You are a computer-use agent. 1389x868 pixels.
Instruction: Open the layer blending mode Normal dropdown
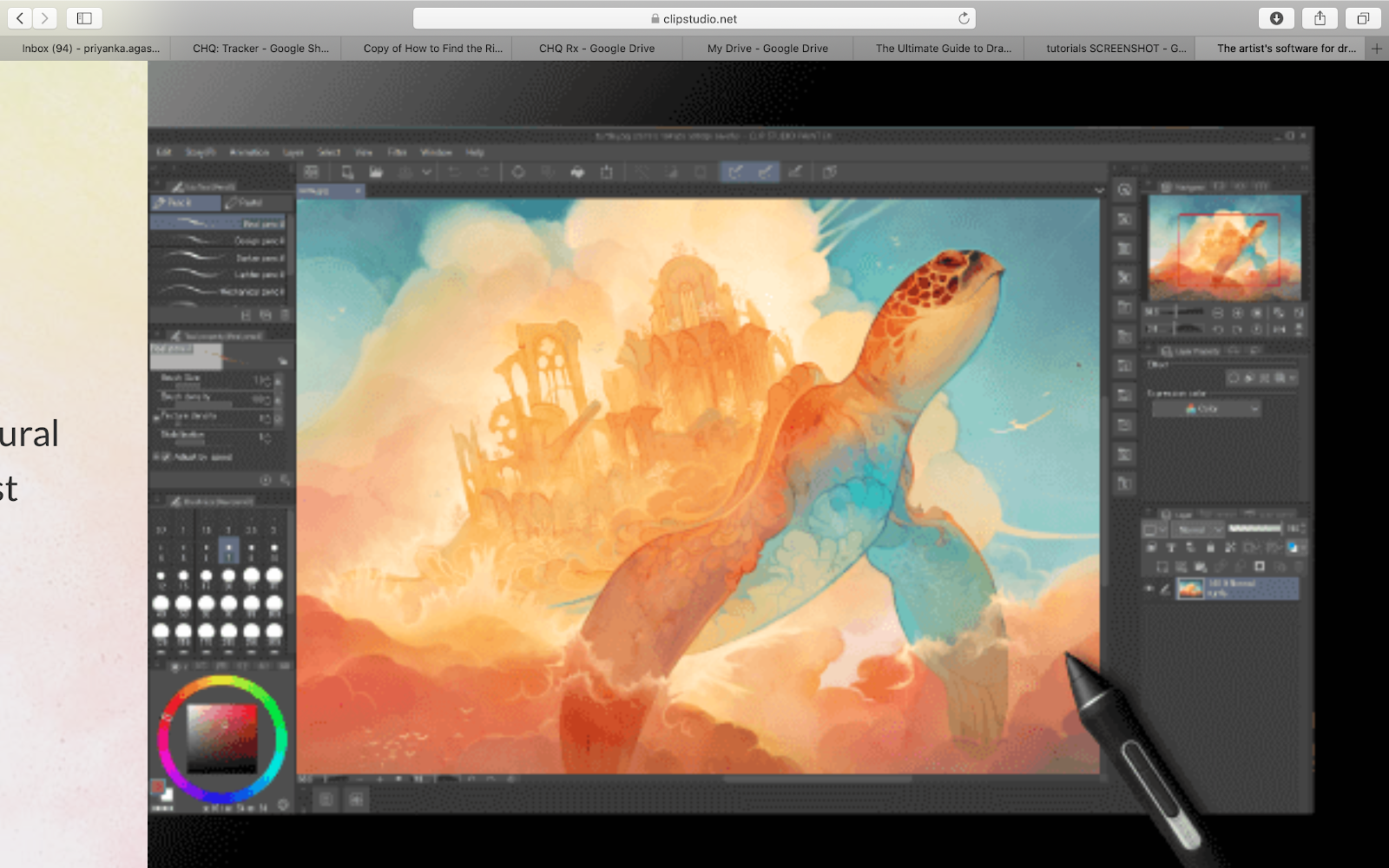click(x=1197, y=529)
